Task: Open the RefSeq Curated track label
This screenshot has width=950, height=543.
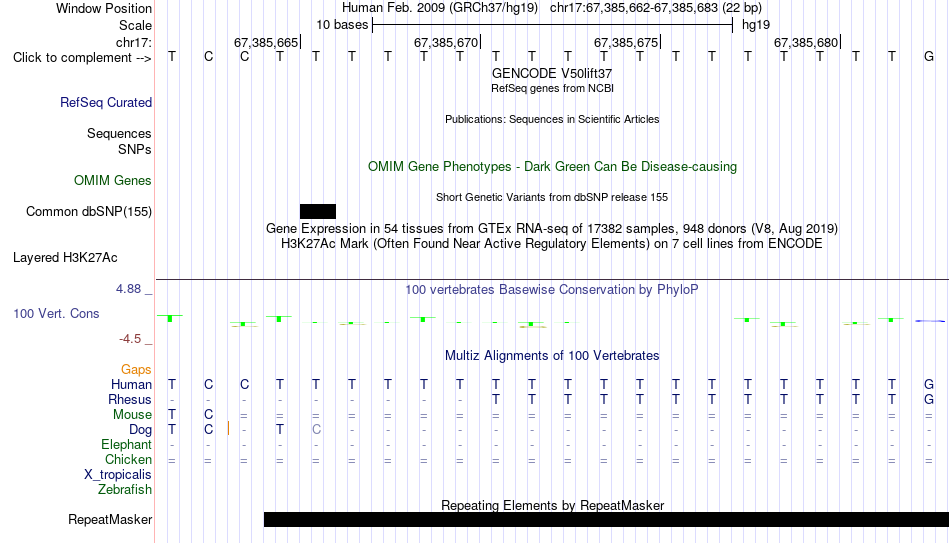Action: (x=106, y=102)
